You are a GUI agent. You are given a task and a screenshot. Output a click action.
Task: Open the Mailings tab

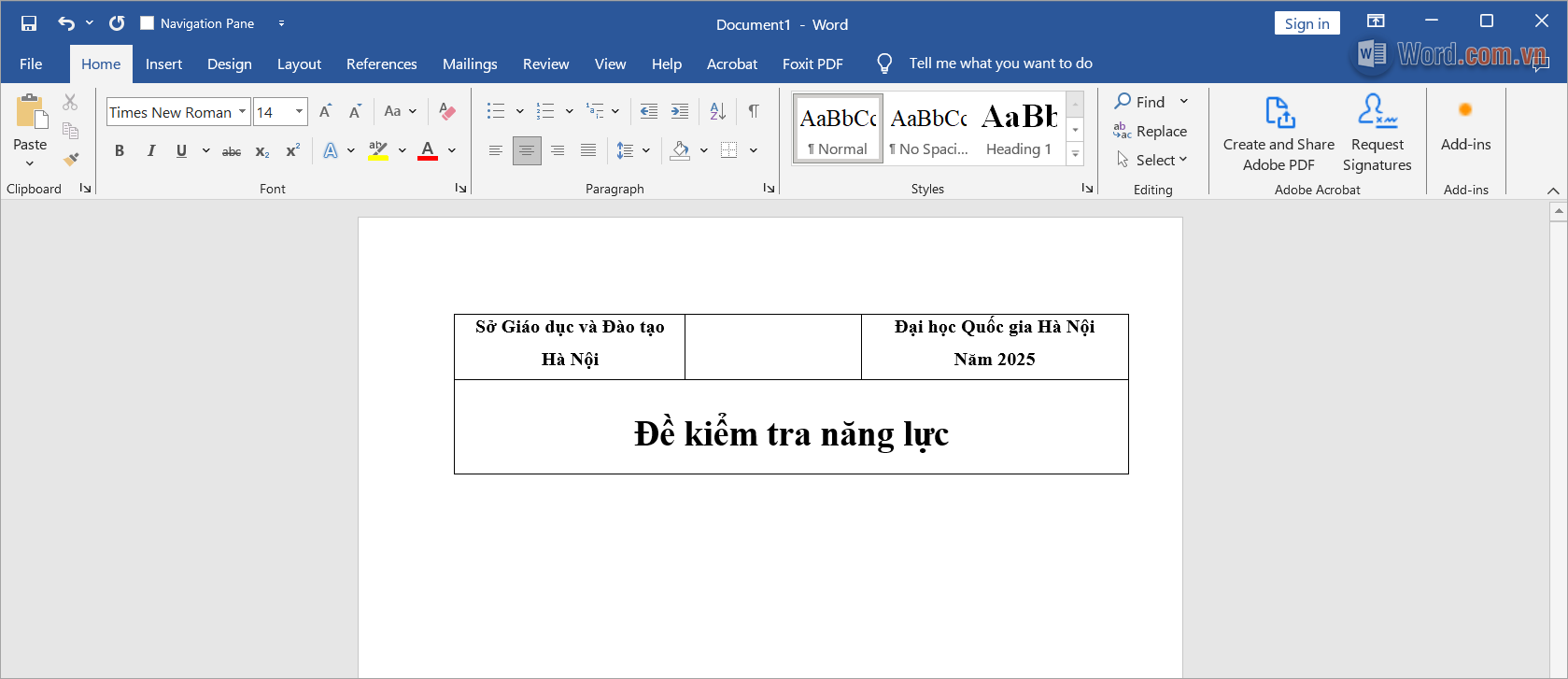tap(470, 64)
